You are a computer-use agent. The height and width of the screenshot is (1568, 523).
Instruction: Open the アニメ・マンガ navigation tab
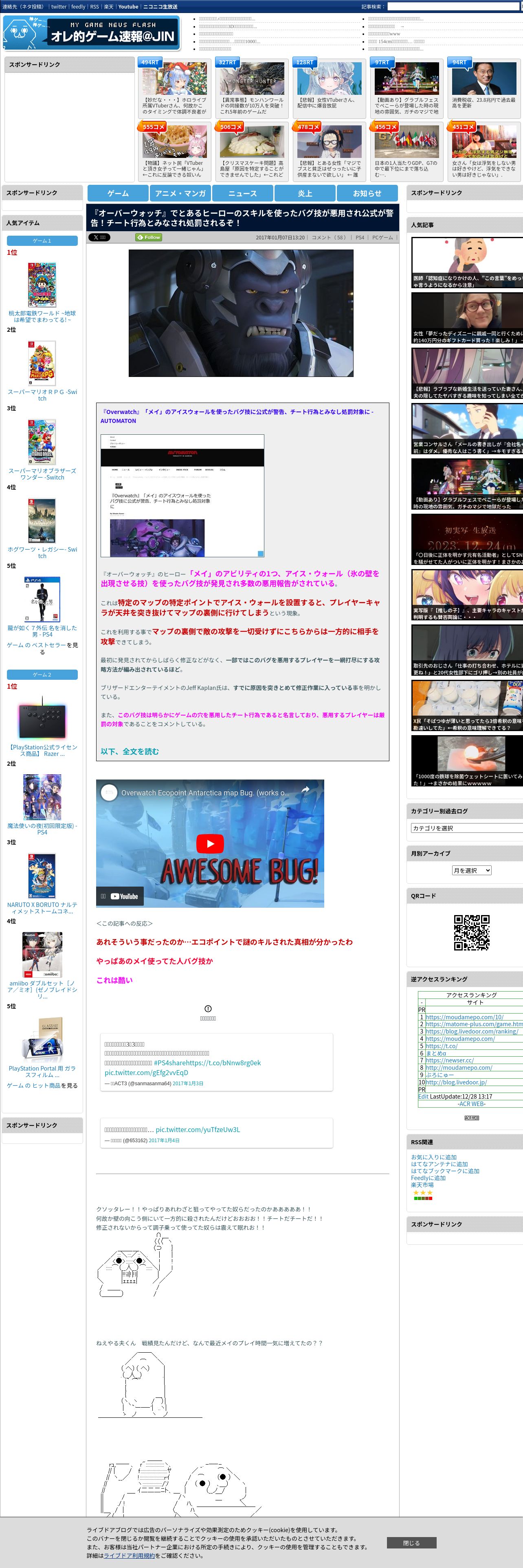coord(180,193)
